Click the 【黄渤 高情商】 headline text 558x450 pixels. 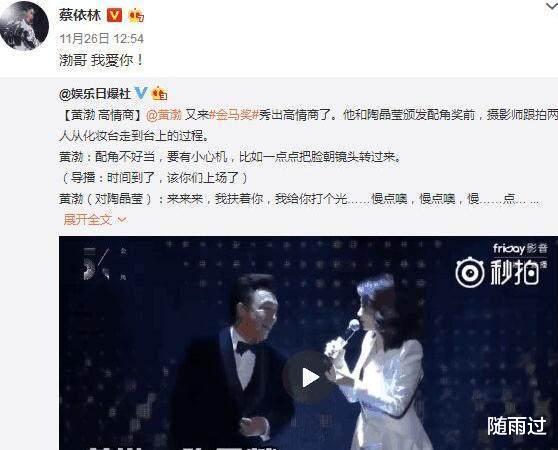102,115
